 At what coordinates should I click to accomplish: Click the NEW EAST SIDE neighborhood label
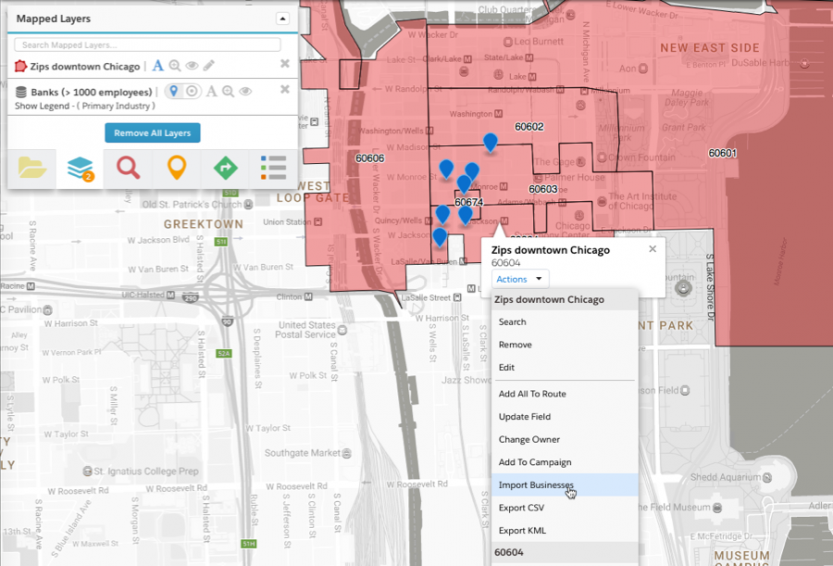point(710,48)
